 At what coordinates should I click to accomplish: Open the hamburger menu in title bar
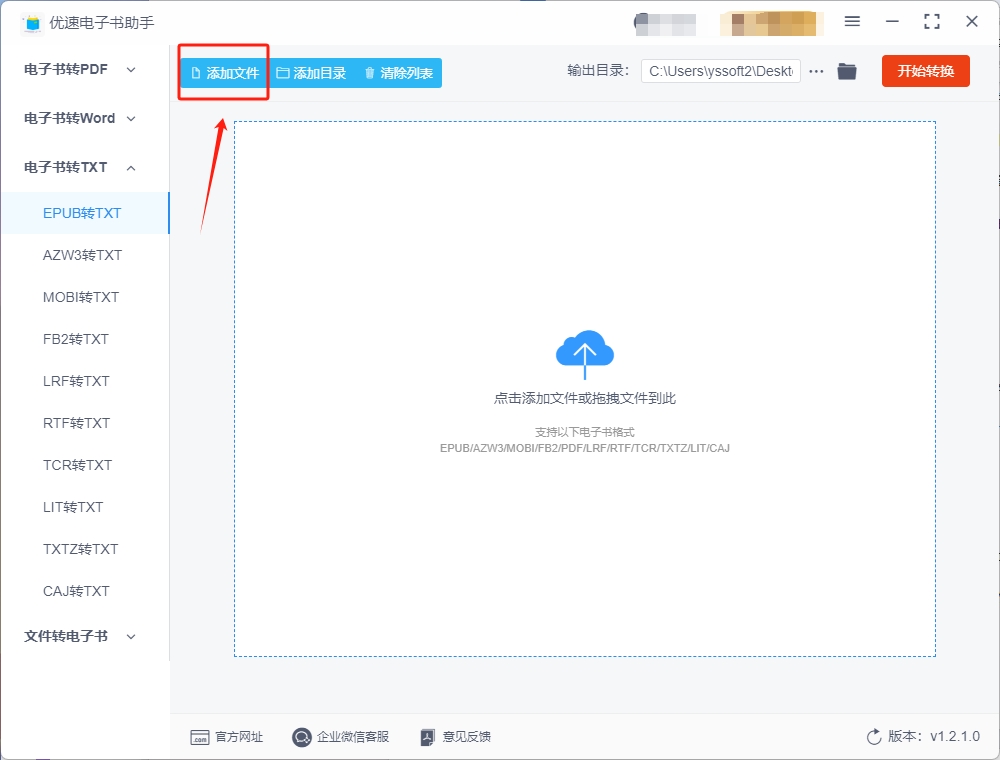point(852,21)
